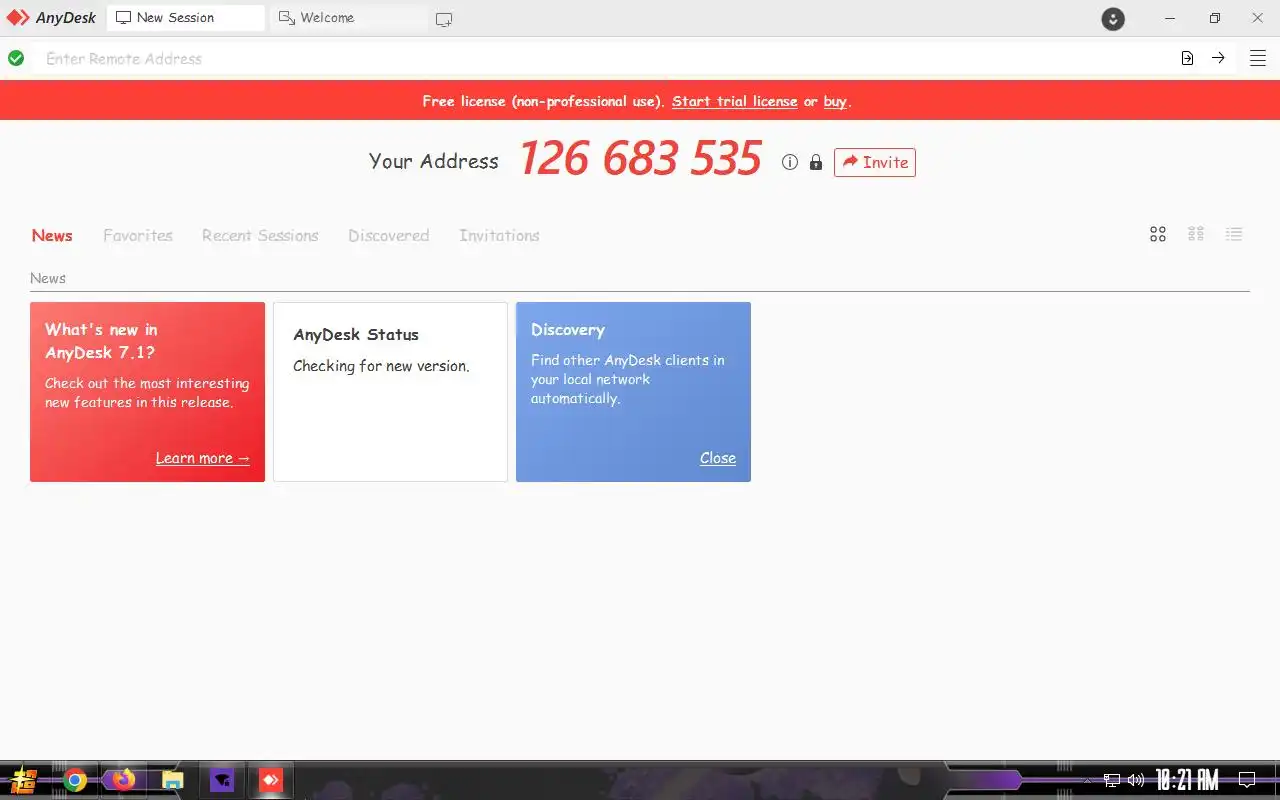Focus the Enter Remote Address field
Screen dimensions: 1280x800
coord(600,58)
